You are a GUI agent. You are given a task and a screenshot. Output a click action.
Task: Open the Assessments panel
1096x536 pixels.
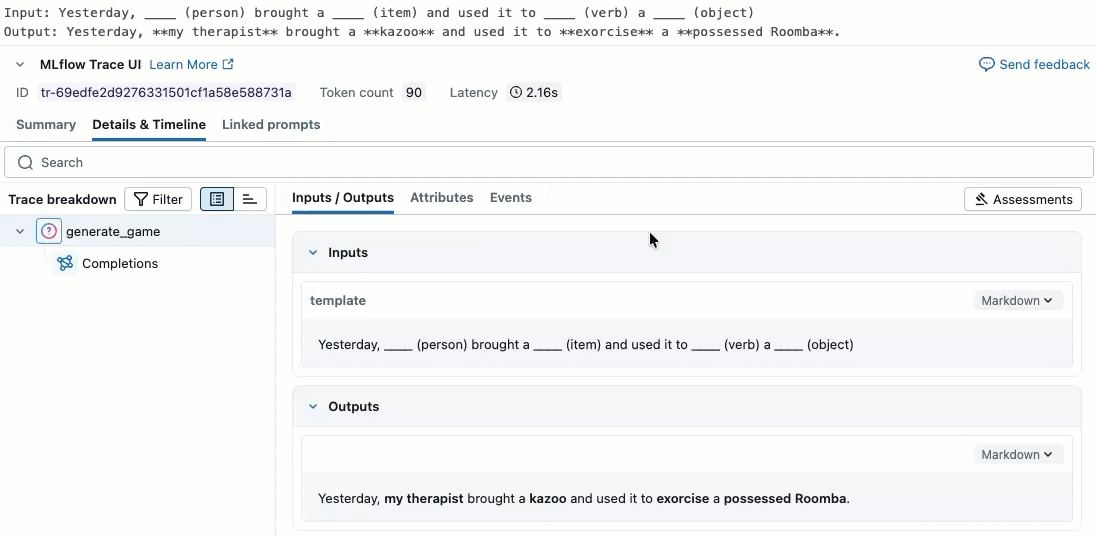[x=1022, y=199]
